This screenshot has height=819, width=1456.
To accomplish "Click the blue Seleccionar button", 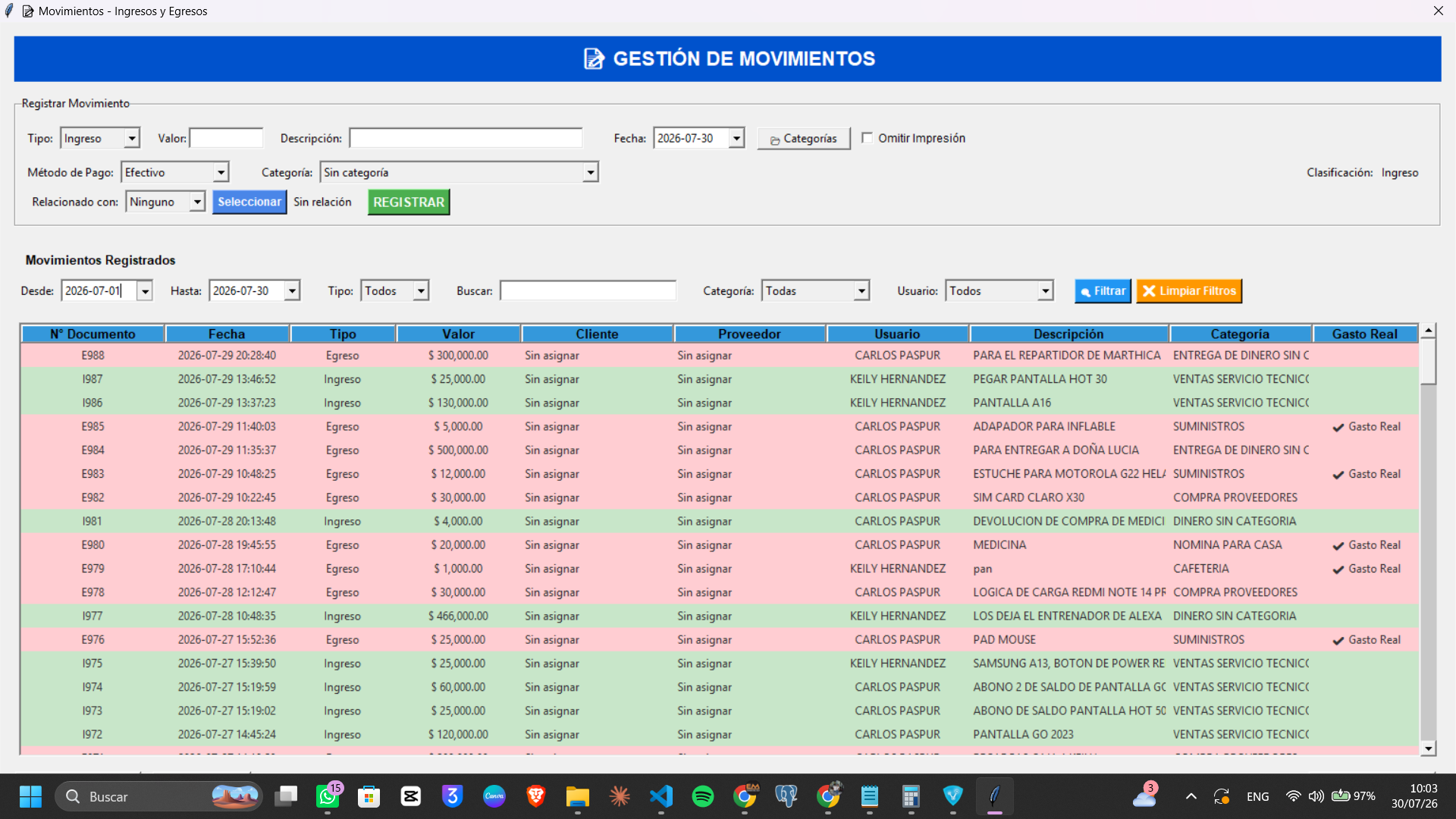I will tap(249, 202).
